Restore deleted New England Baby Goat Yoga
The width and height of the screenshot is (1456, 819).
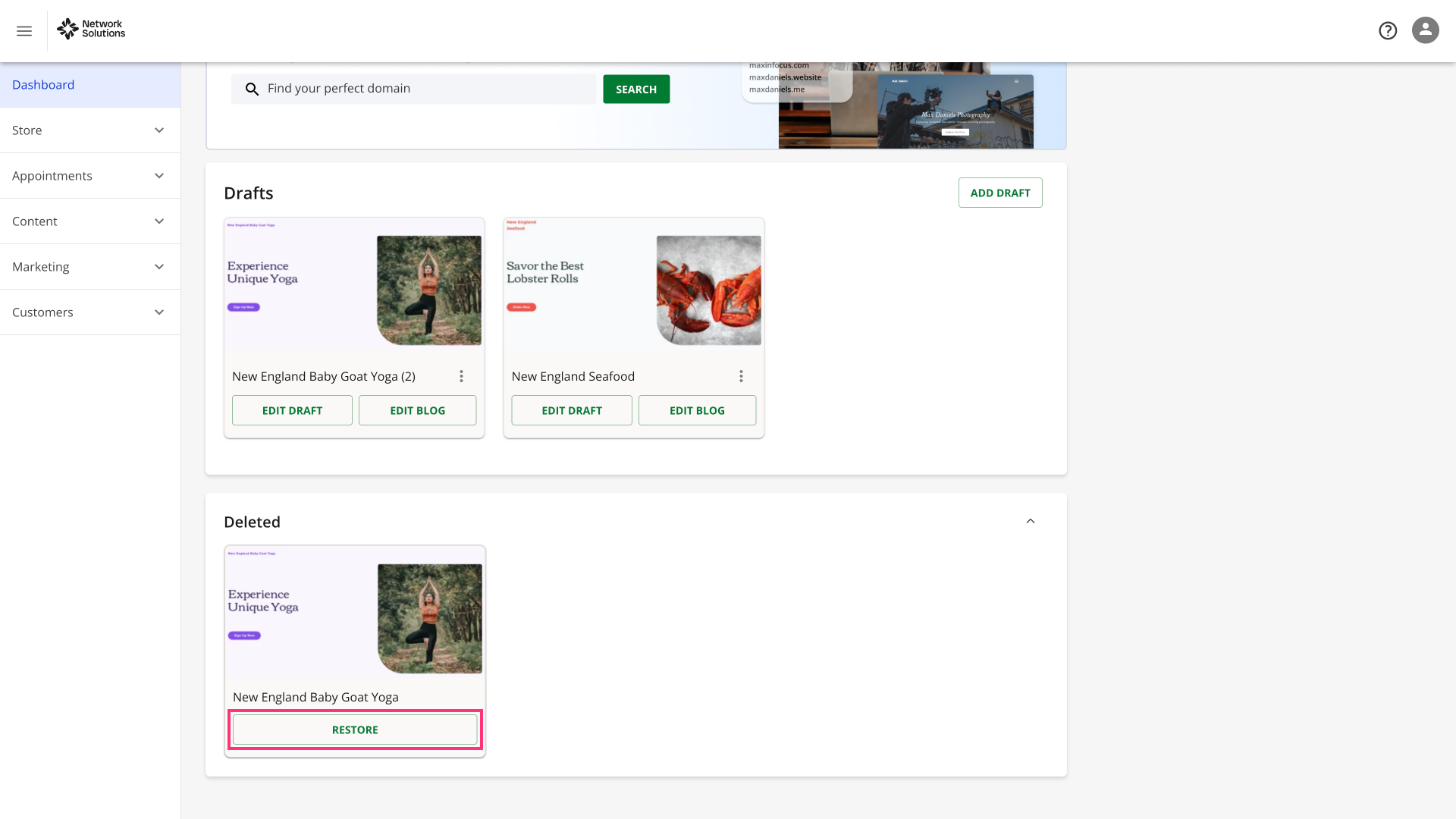click(x=355, y=730)
